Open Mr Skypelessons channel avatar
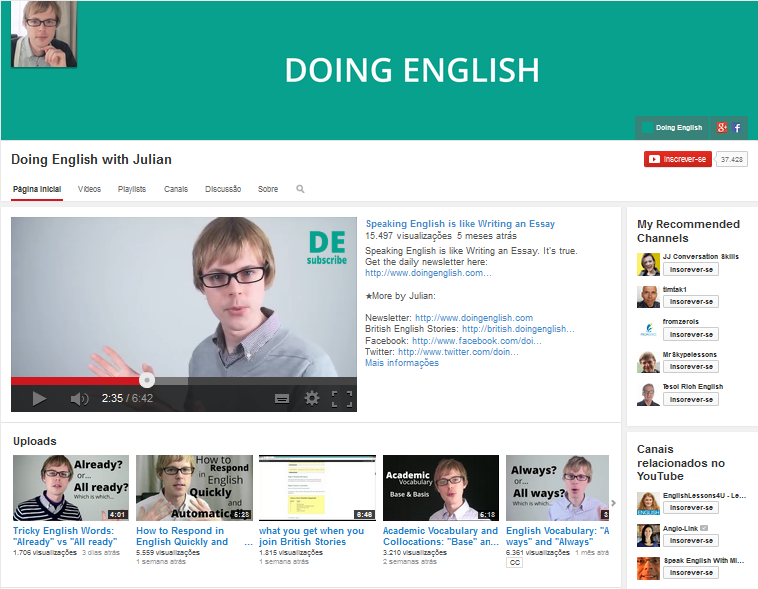The width and height of the screenshot is (758, 589). pyautogui.click(x=648, y=362)
